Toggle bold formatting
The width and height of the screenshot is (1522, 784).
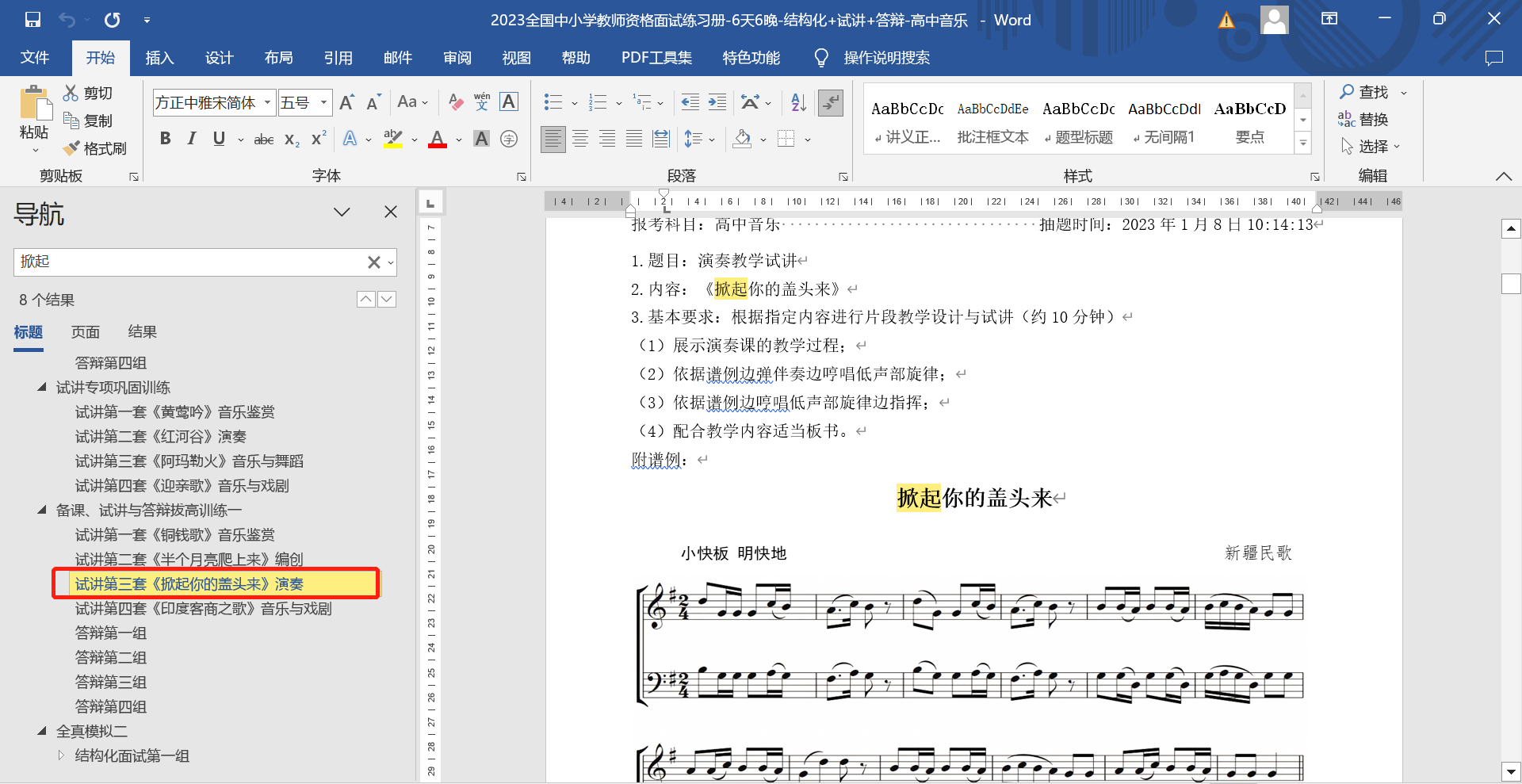pos(165,140)
